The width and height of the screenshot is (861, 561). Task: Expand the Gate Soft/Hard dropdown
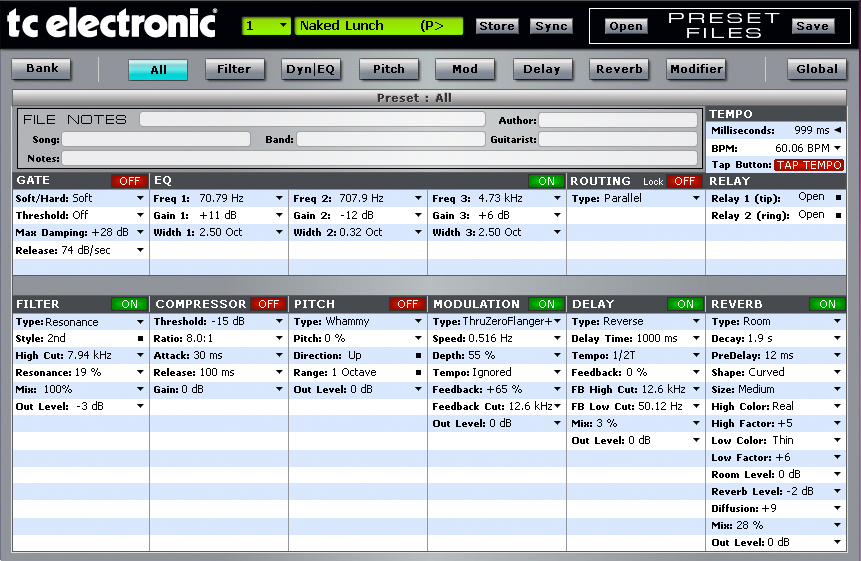141,198
